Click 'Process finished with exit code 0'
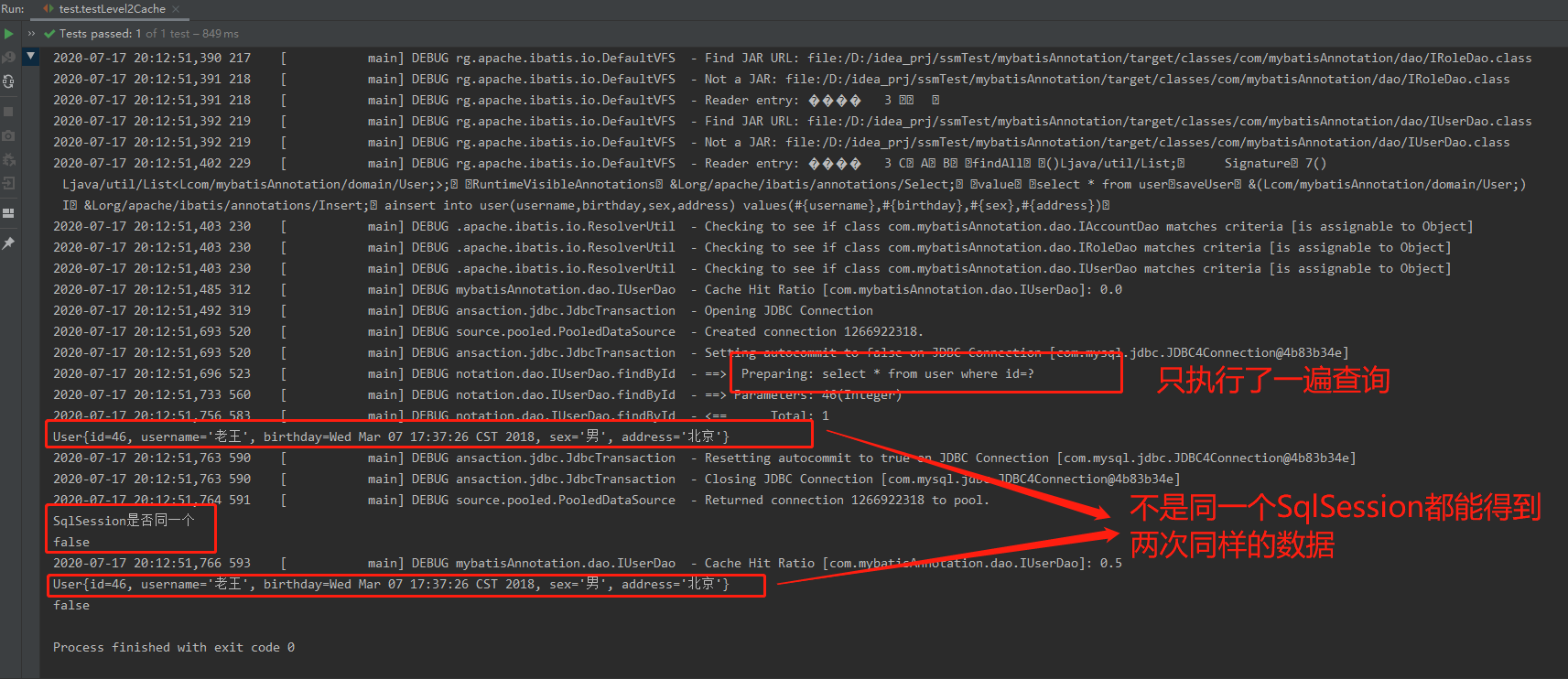This screenshot has width=1568, height=679. (x=174, y=647)
